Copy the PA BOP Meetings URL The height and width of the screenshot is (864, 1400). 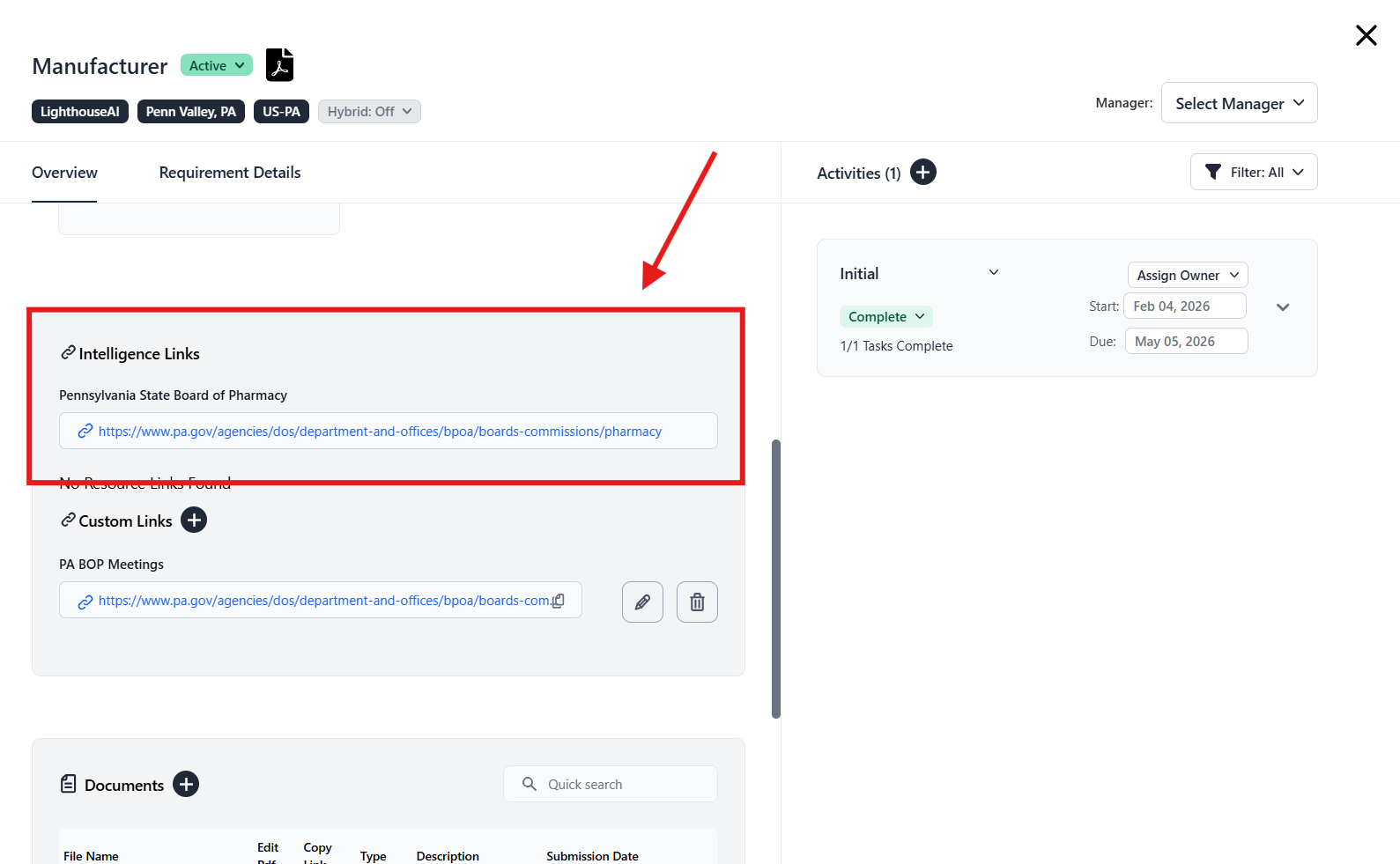[559, 601]
